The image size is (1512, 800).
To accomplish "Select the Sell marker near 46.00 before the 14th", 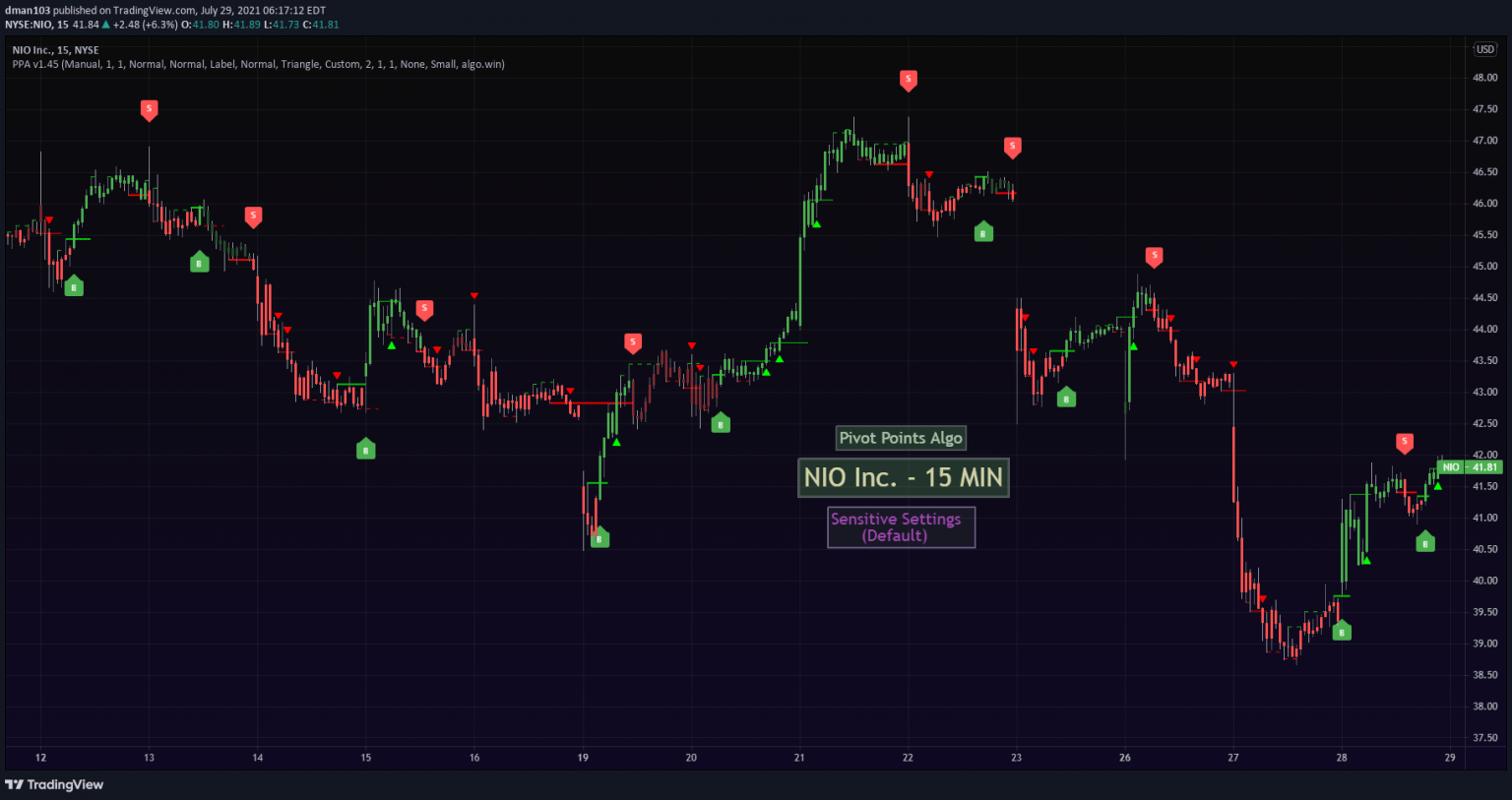I will click(x=253, y=217).
